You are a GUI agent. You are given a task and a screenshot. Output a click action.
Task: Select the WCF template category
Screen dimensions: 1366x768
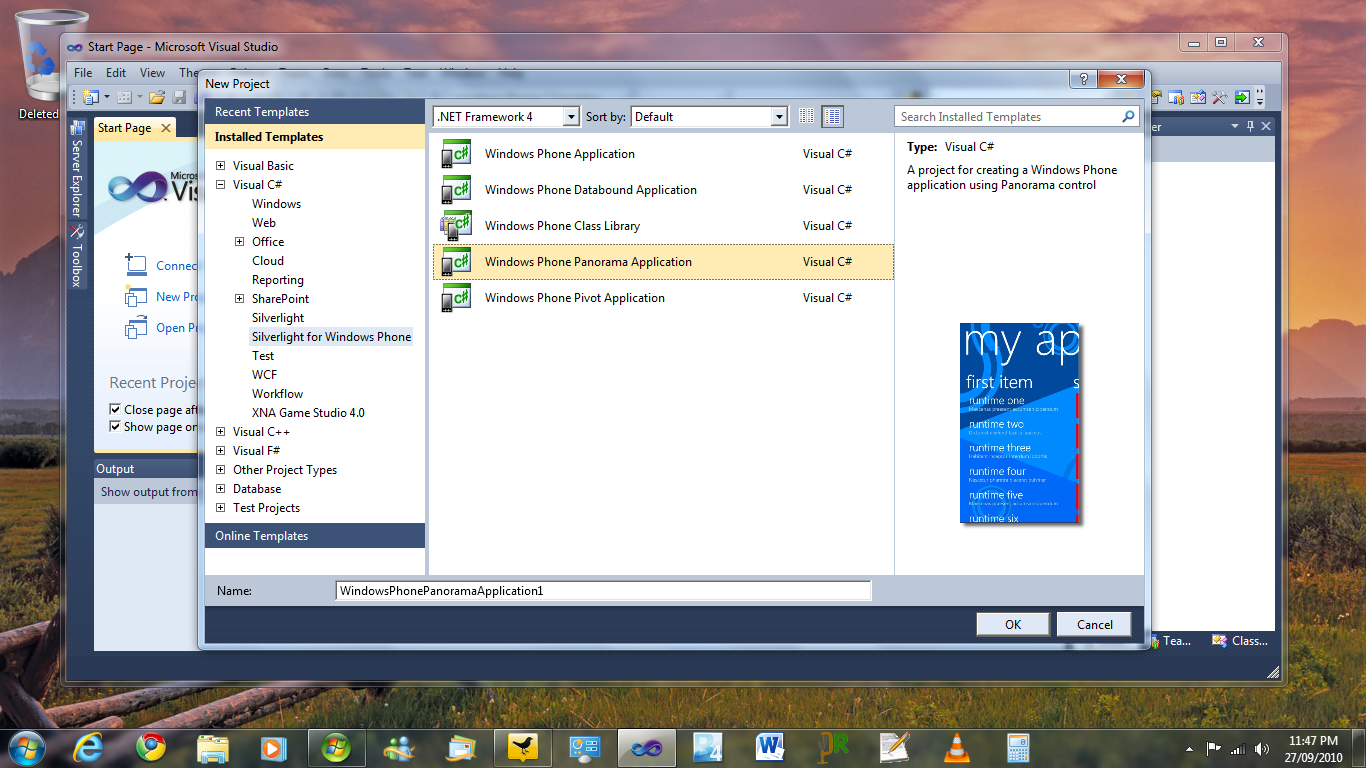[x=264, y=375]
